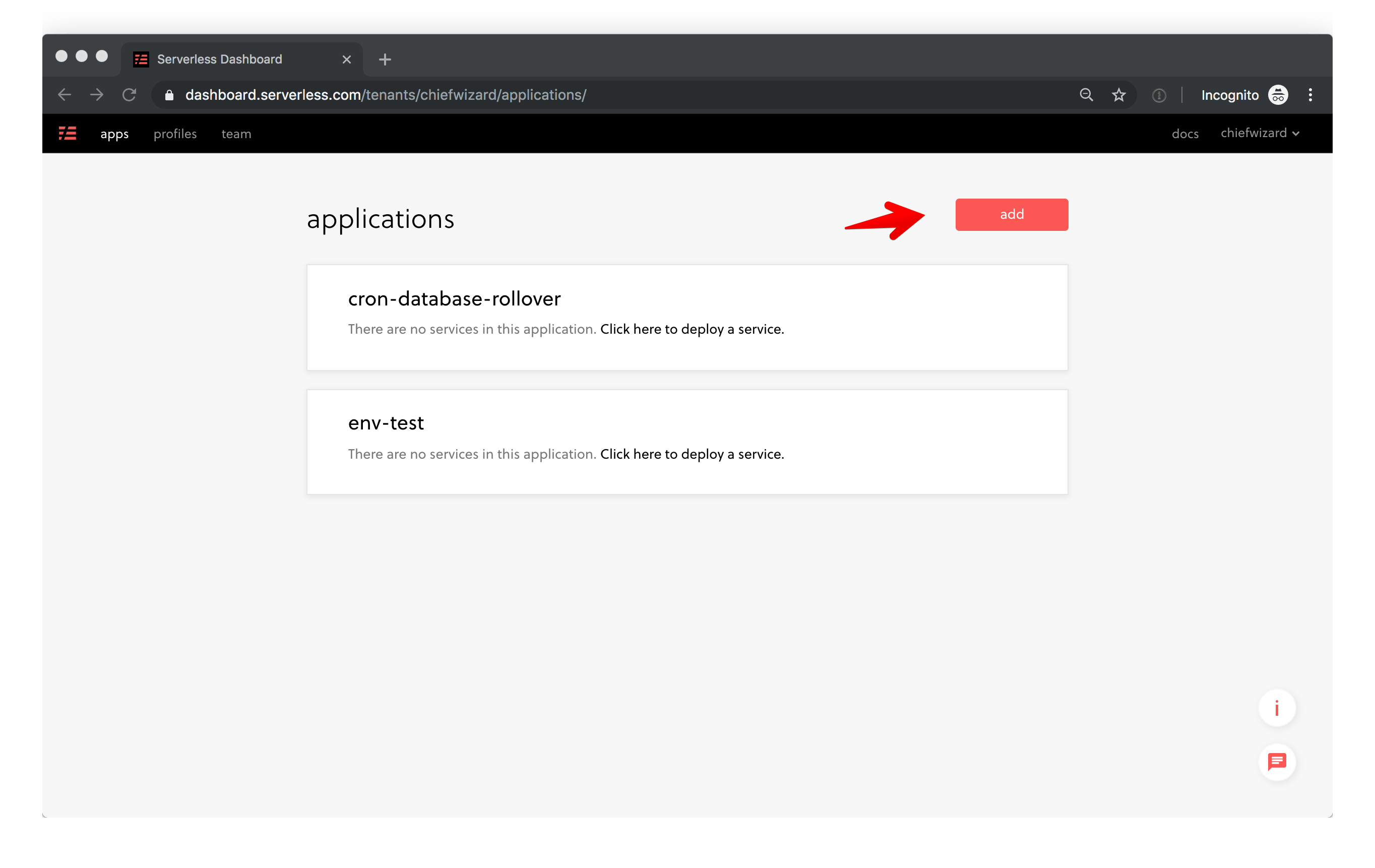Image resolution: width=1375 pixels, height=868 pixels.
Task: Expand the chiefwizard account dropdown
Action: tap(1260, 133)
